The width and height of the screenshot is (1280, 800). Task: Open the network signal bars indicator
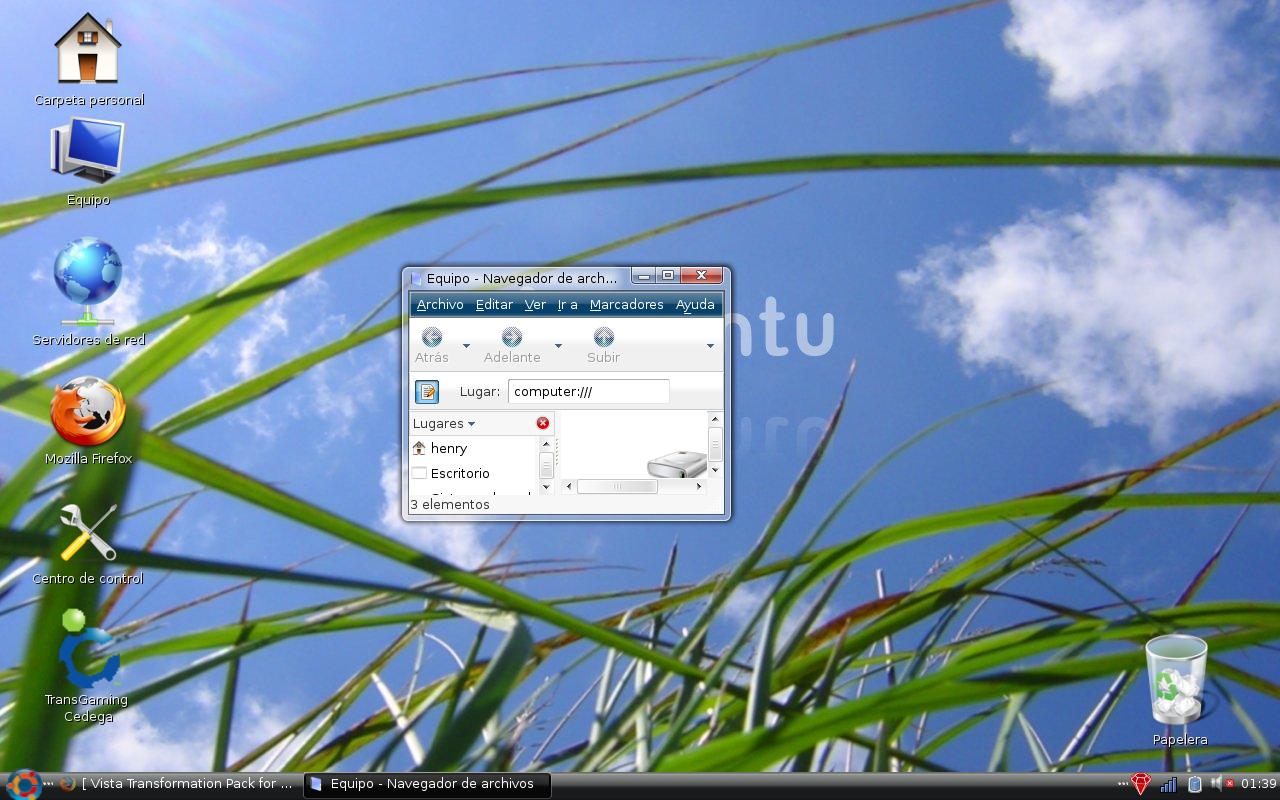1168,784
